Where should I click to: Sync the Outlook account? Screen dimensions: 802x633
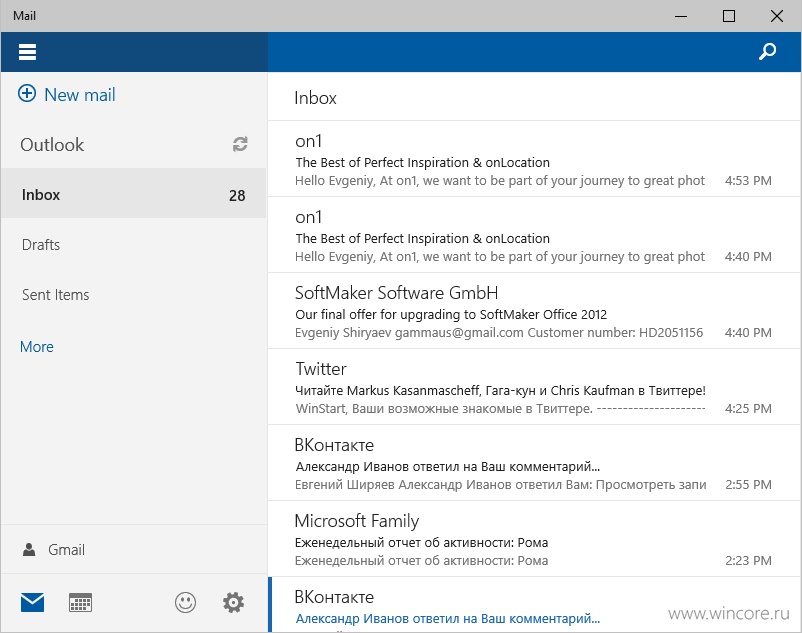240,144
